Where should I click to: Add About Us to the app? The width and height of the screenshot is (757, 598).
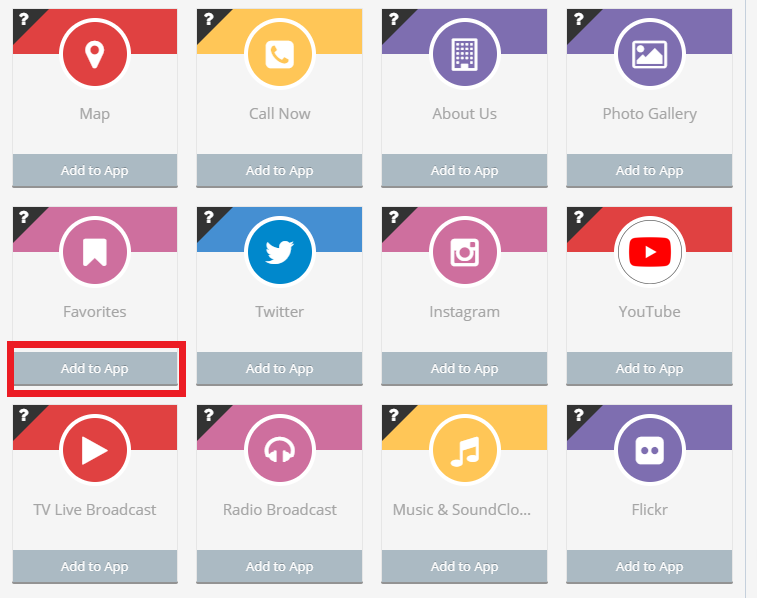click(x=464, y=170)
